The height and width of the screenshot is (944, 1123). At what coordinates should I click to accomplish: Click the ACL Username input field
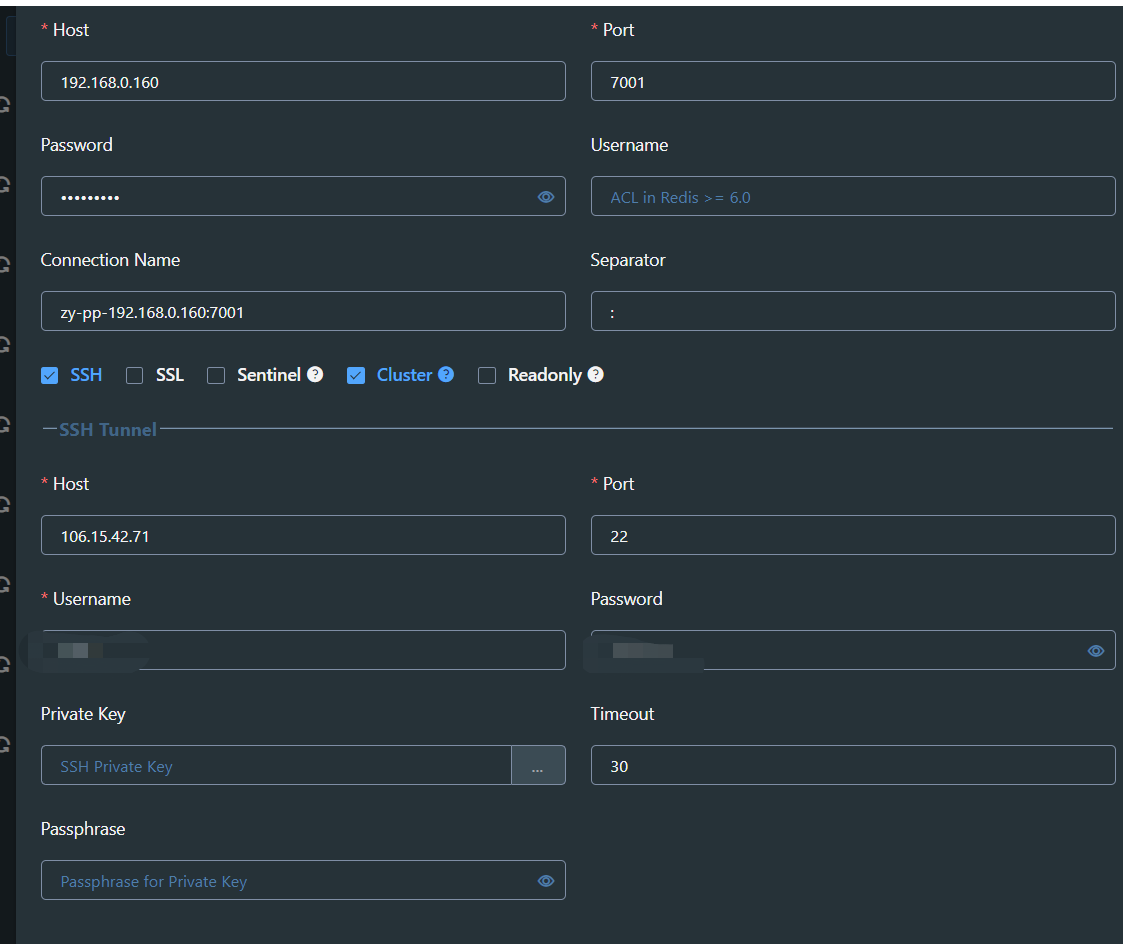click(853, 196)
